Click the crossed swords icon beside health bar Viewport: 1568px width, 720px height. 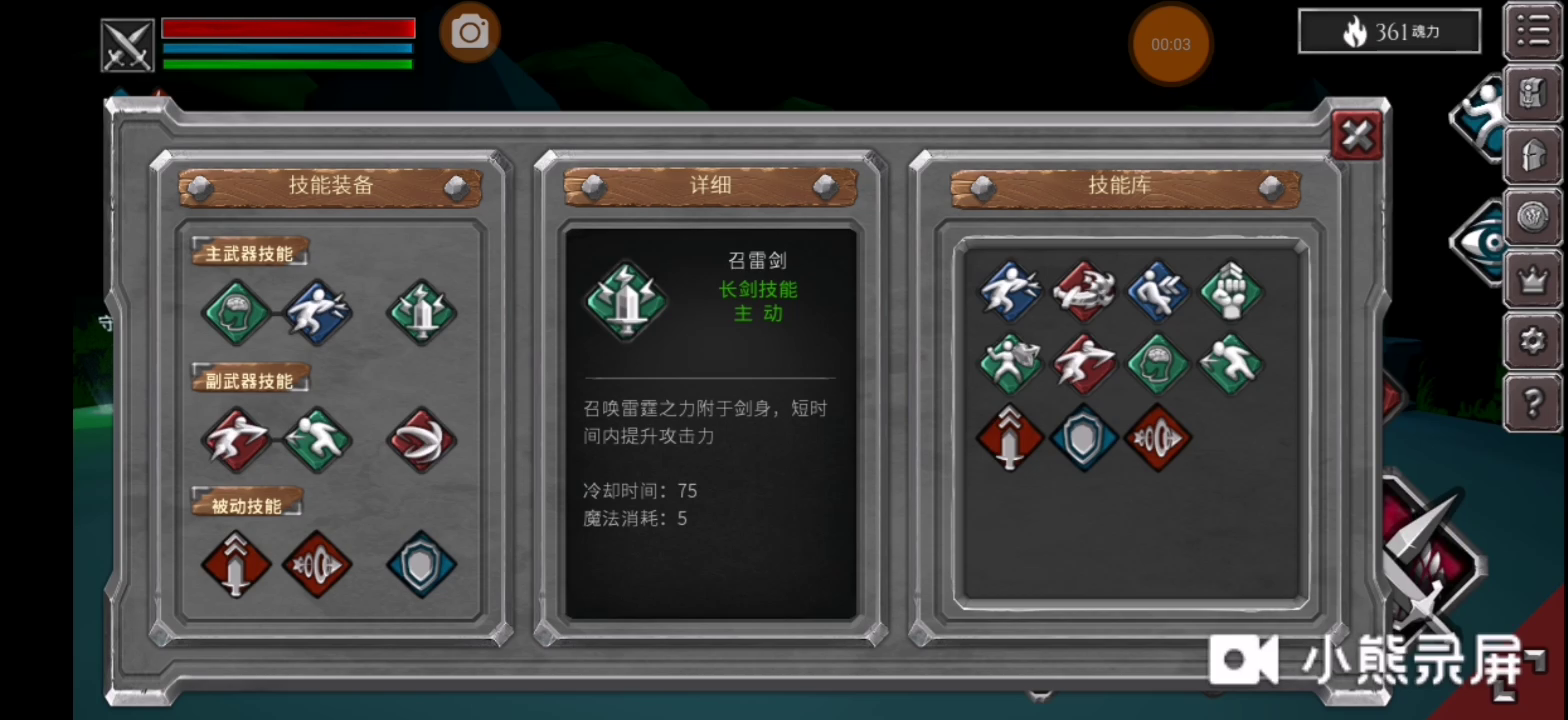[x=128, y=45]
